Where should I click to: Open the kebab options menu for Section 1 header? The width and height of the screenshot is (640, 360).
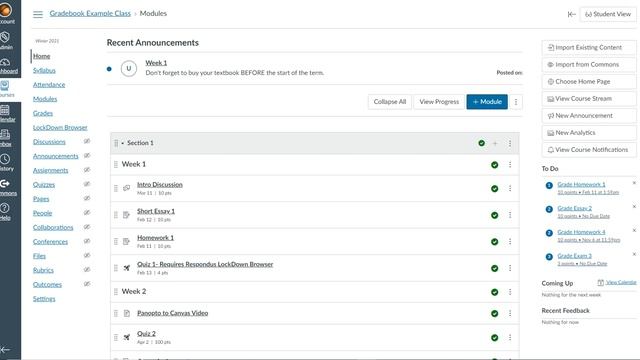(510, 143)
